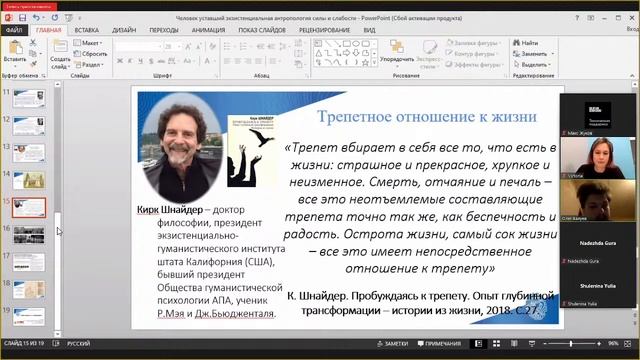Screen dimensions: 640x360
Task: Open the Макет layout dropdown
Action: point(88,43)
